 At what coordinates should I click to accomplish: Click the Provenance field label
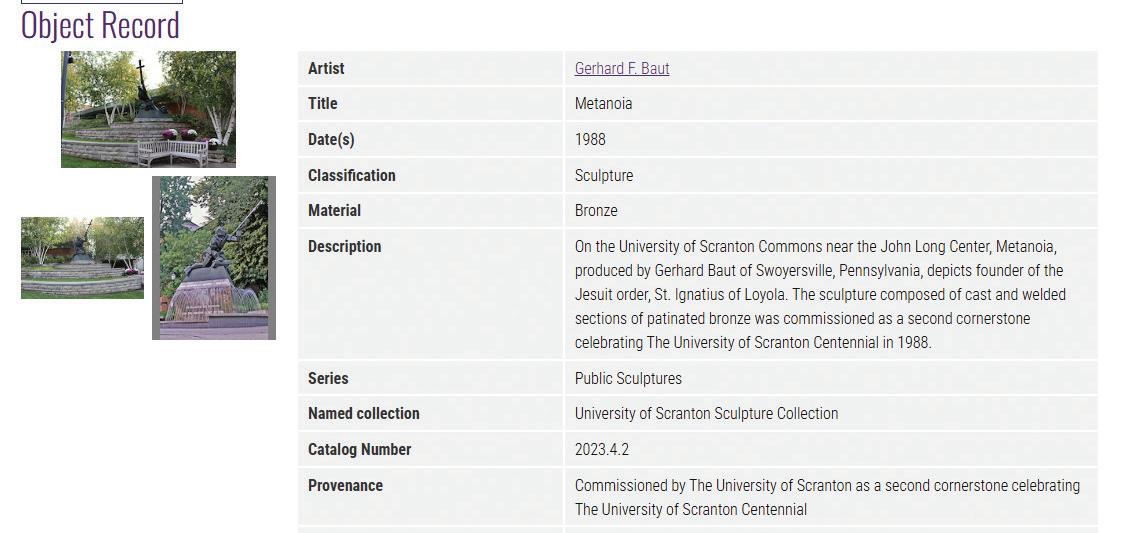[345, 485]
